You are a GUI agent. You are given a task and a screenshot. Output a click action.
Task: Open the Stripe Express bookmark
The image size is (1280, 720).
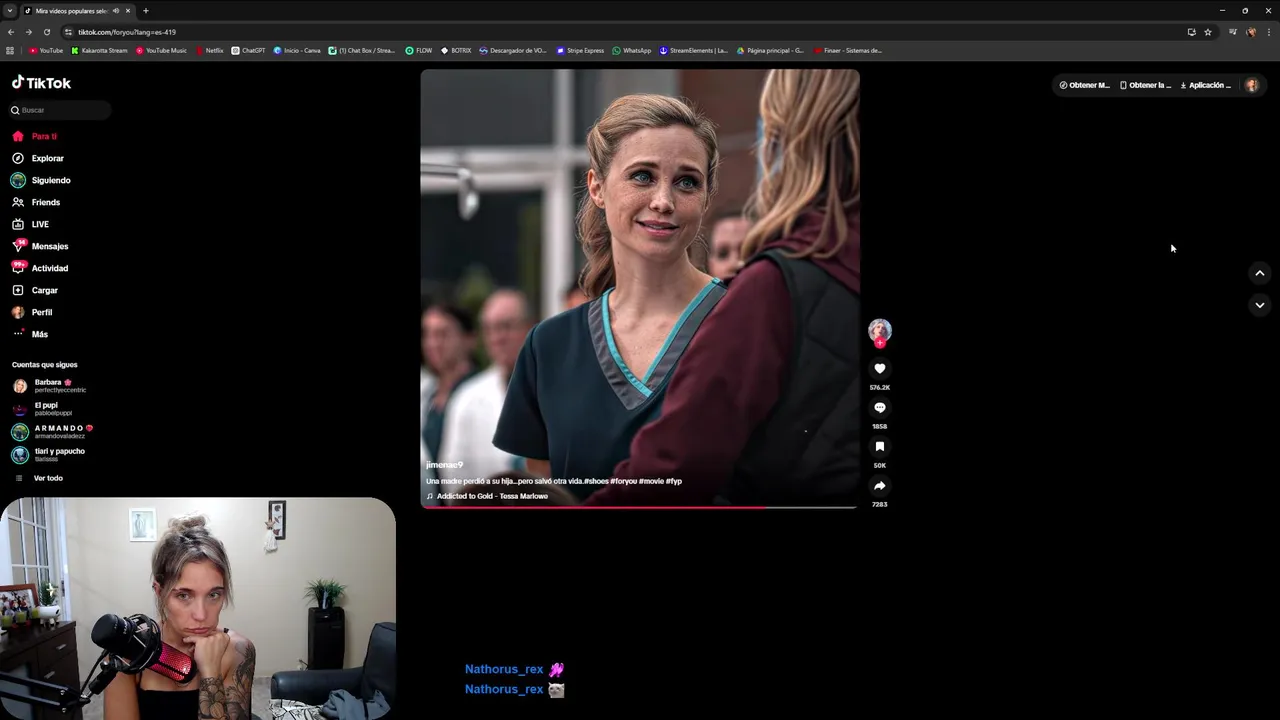581,51
